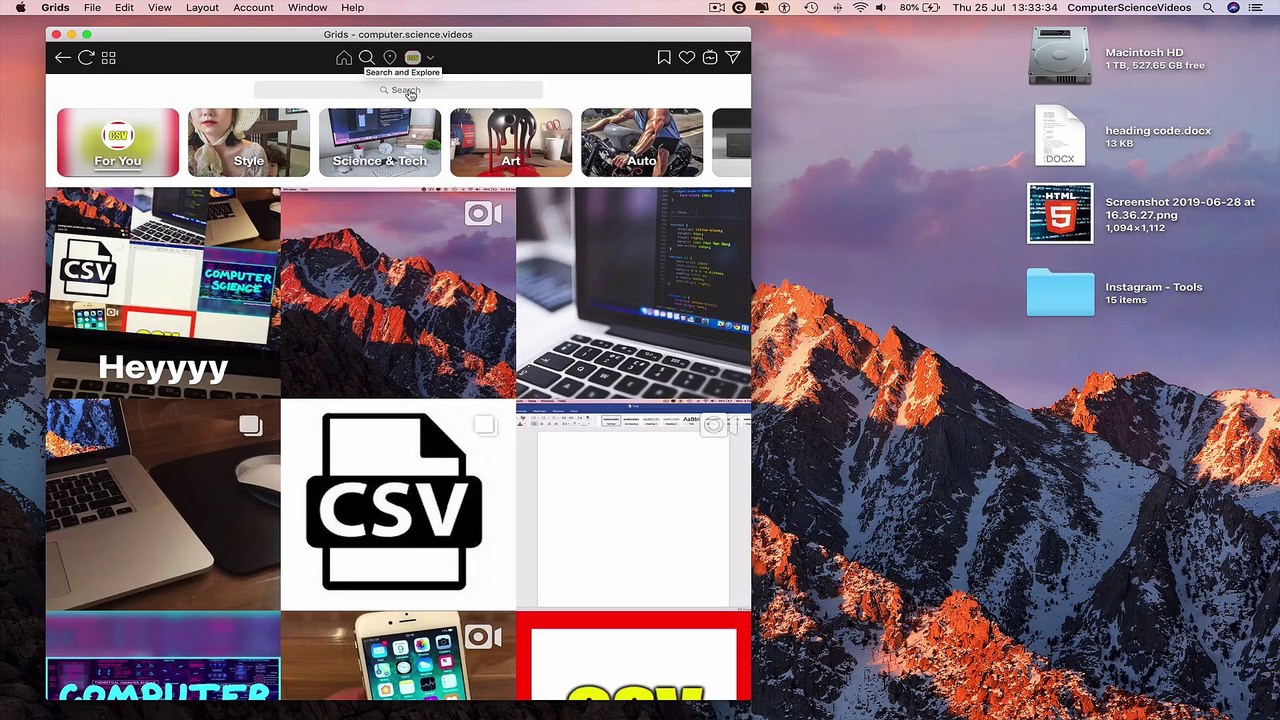The height and width of the screenshot is (720, 1280).
Task: Open the screen mirroring display menu icon
Action: tap(762, 8)
